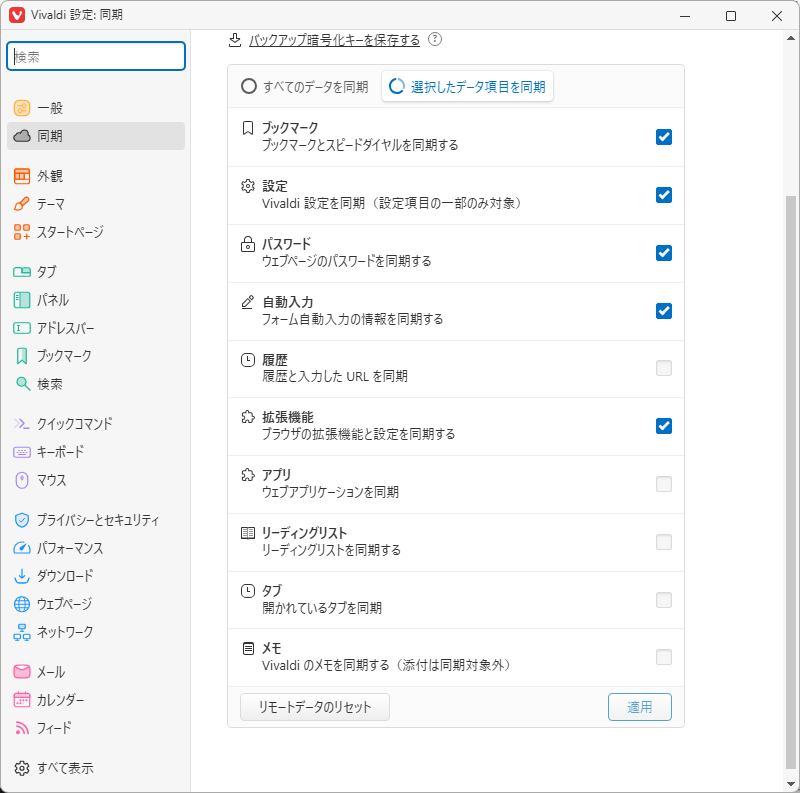800x793 pixels.
Task: Open フィード settings icon
Action: point(21,728)
